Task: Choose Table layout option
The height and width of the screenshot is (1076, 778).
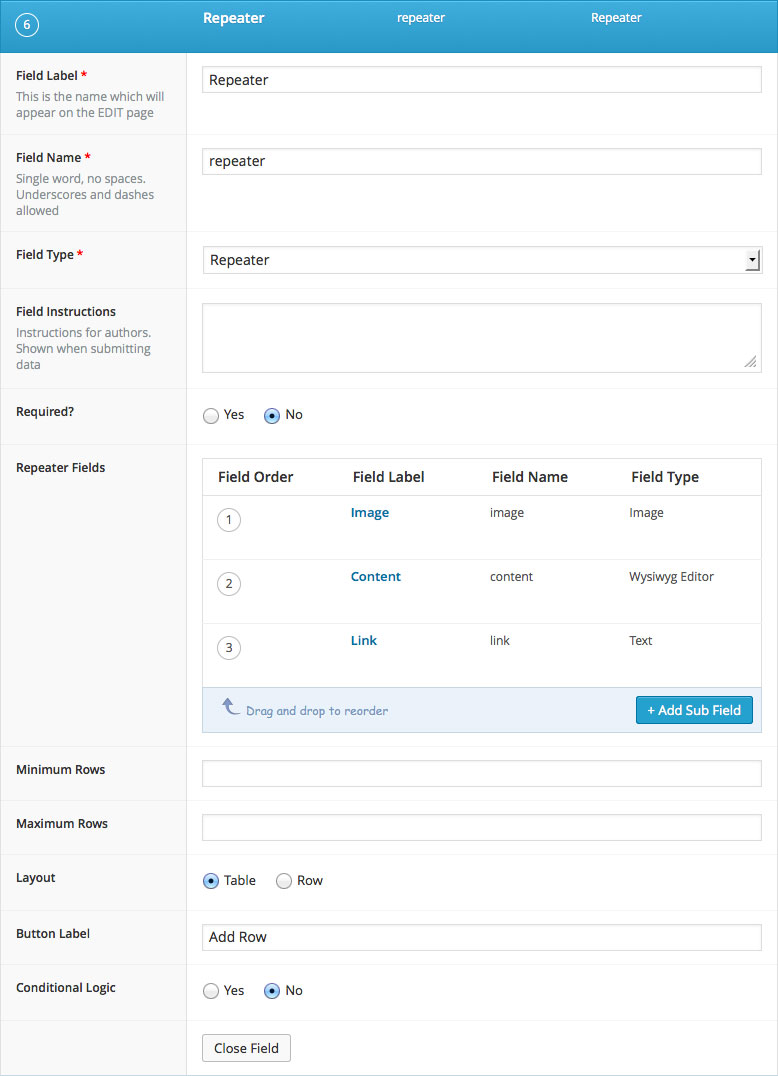Action: pyautogui.click(x=211, y=881)
